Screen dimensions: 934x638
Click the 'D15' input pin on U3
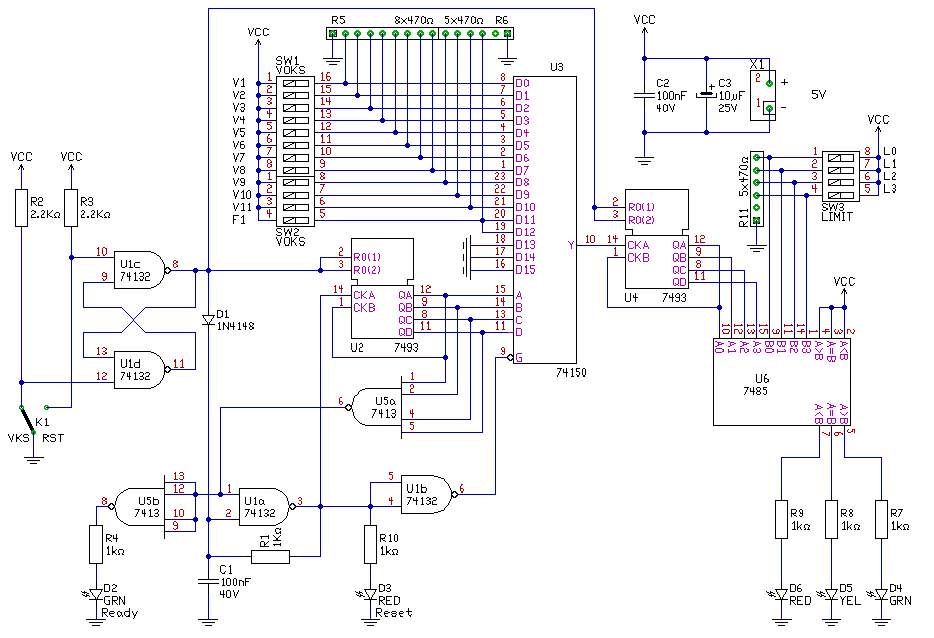[x=525, y=270]
